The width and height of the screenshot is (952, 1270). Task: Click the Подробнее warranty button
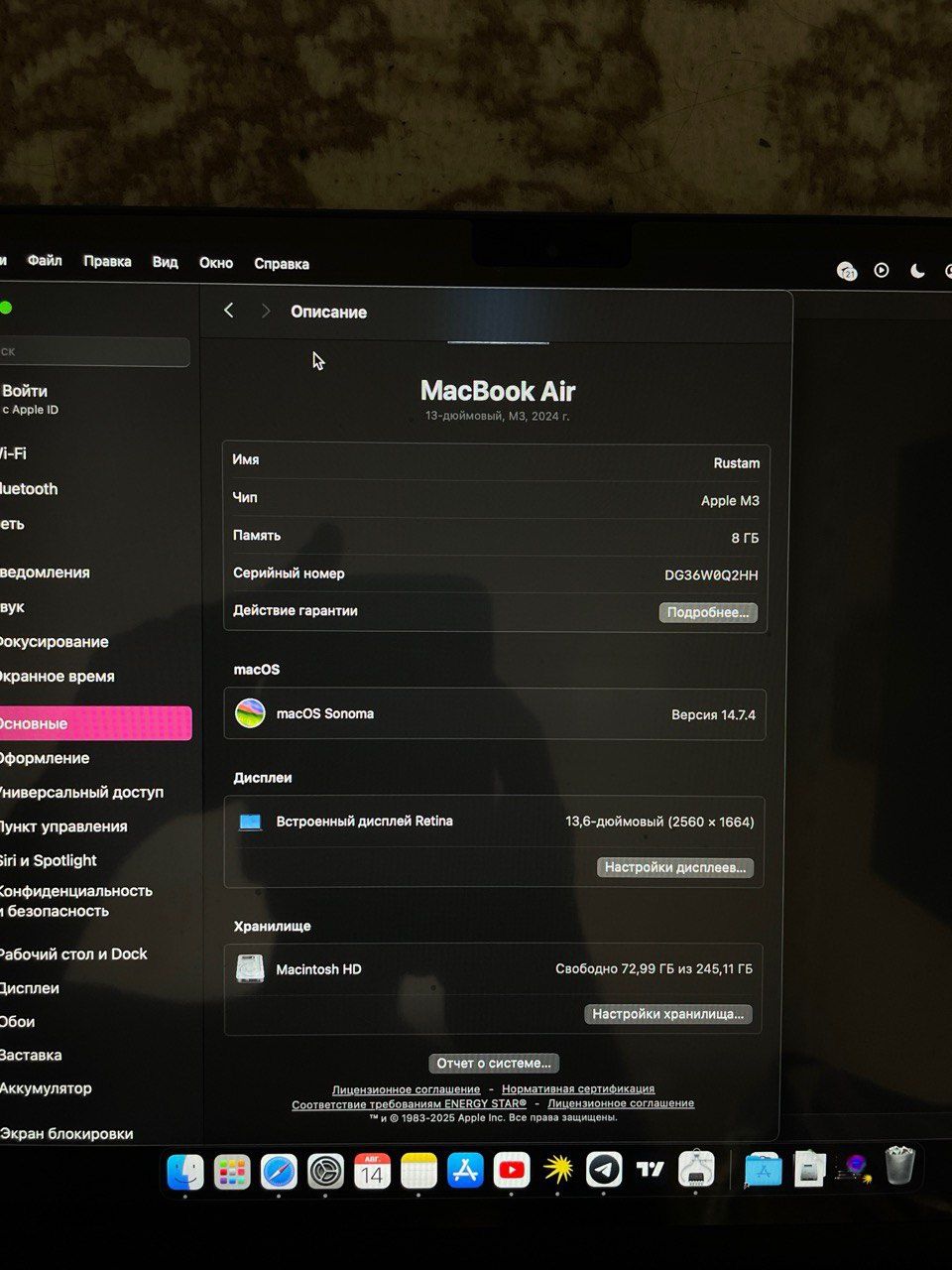[708, 612]
